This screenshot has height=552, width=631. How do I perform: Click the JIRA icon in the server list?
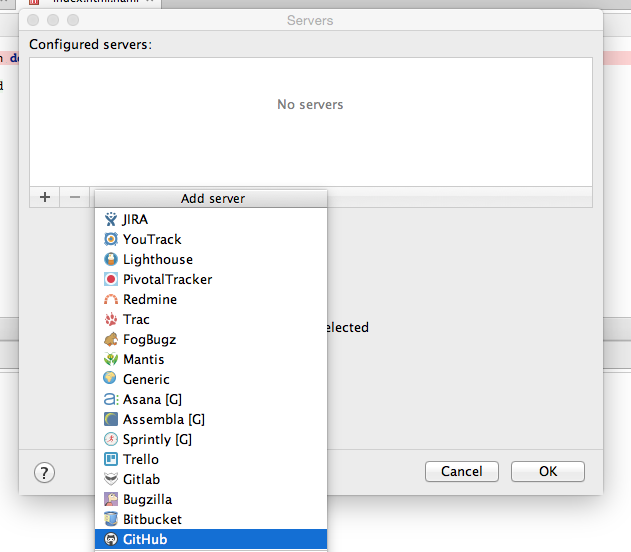[111, 219]
